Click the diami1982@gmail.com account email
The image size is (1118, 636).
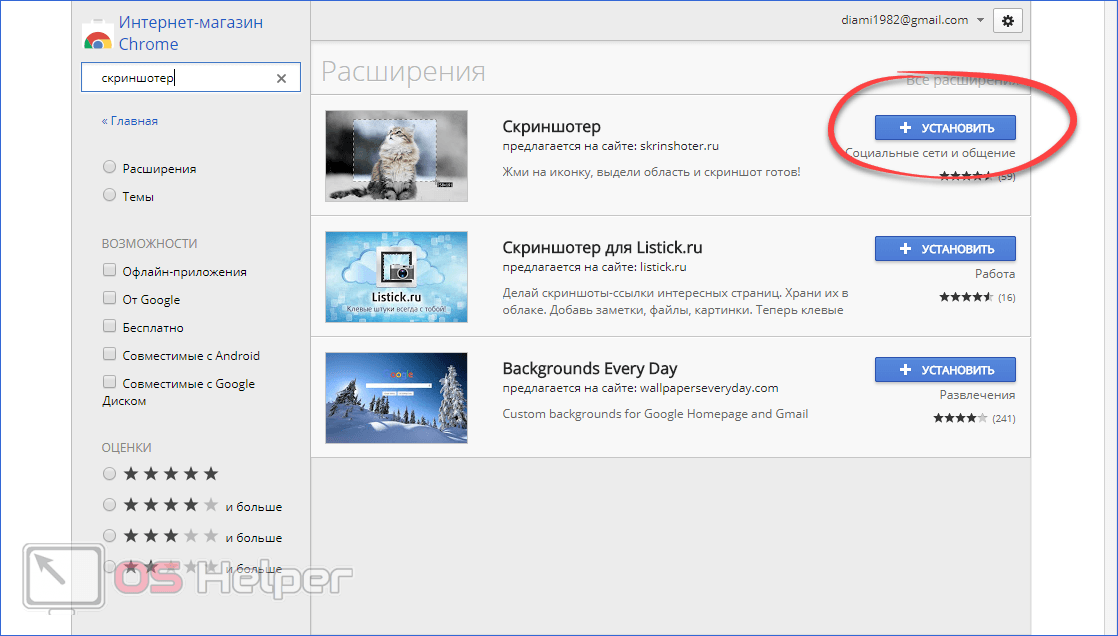point(905,20)
